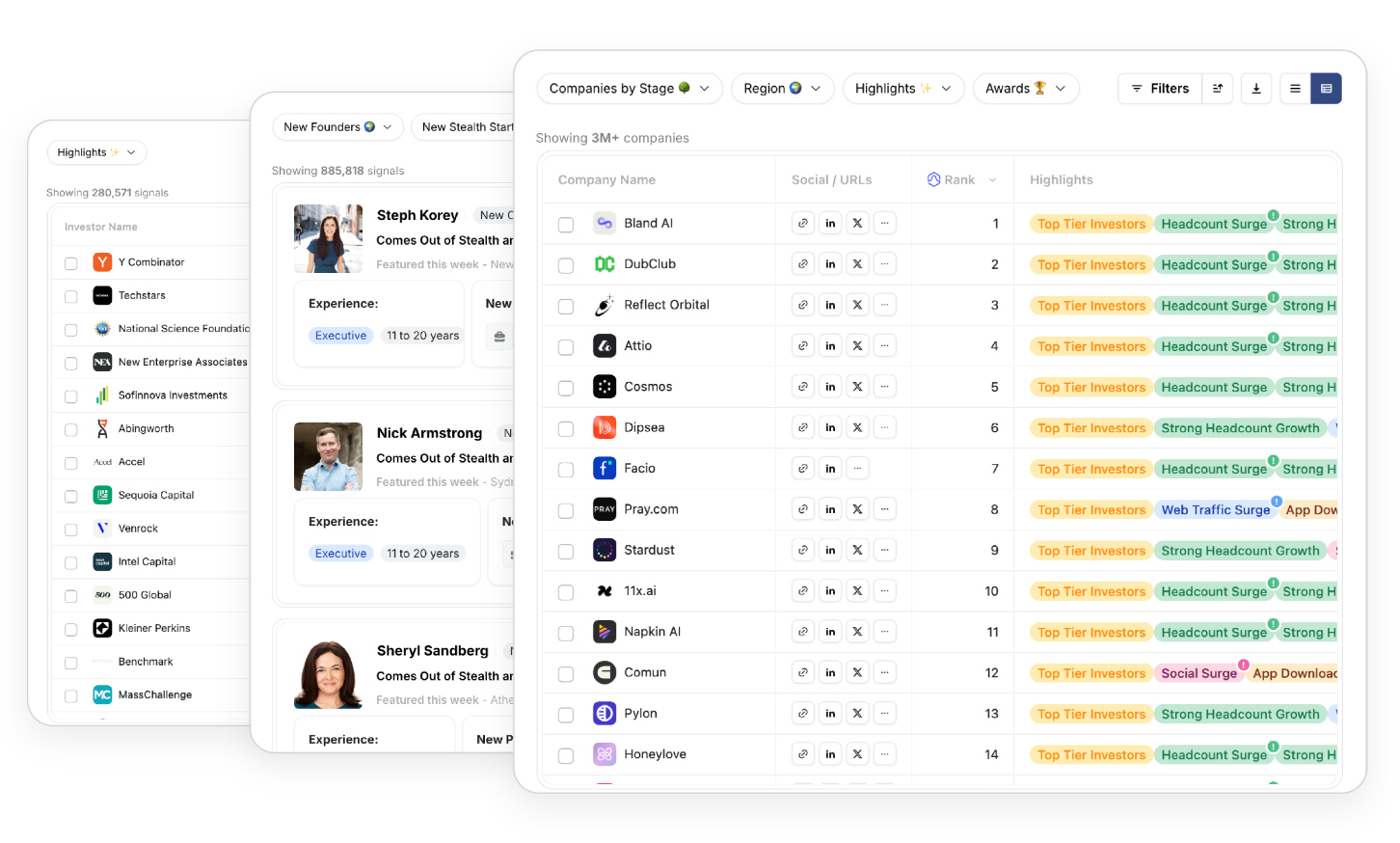Screen dimensions: 1400x843
Task: Select the Bland AI row checkbox
Action: [x=566, y=225]
